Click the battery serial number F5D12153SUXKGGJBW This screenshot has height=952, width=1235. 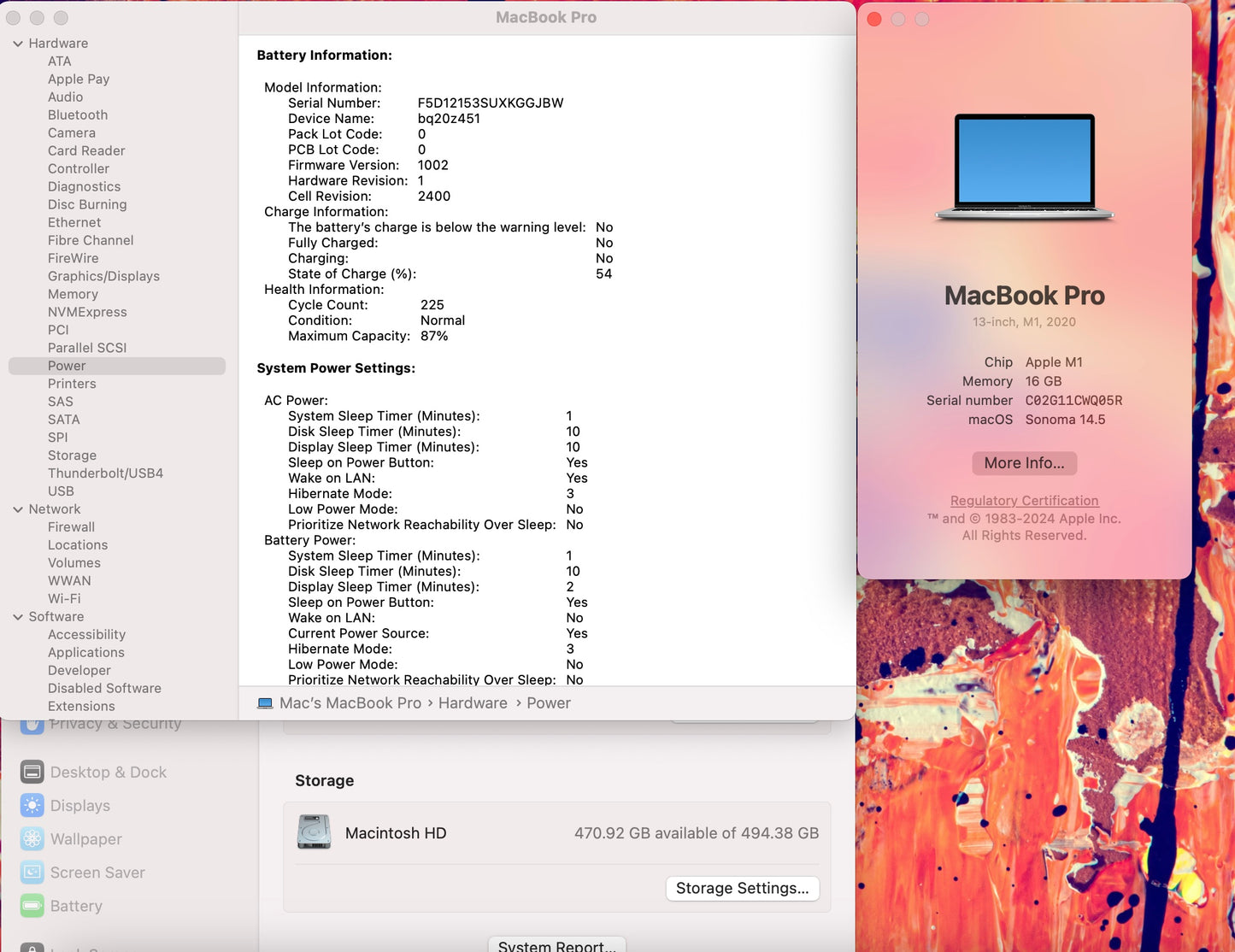491,103
